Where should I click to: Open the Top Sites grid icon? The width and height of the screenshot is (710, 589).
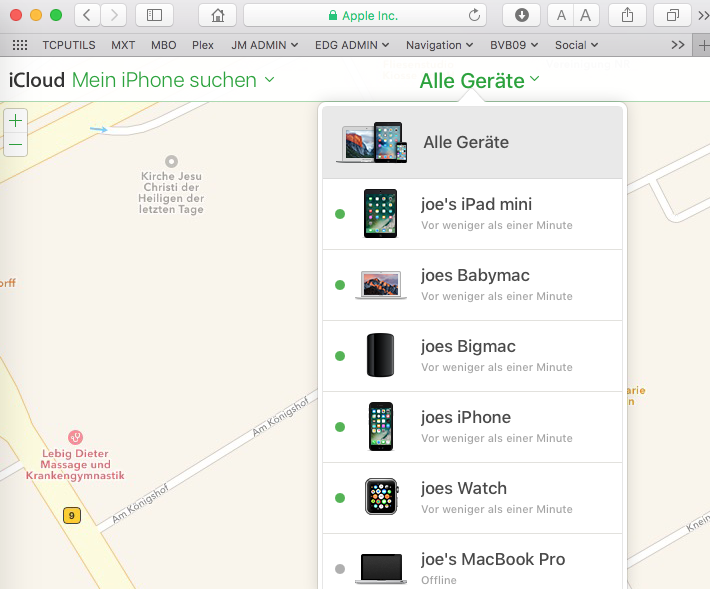20,45
